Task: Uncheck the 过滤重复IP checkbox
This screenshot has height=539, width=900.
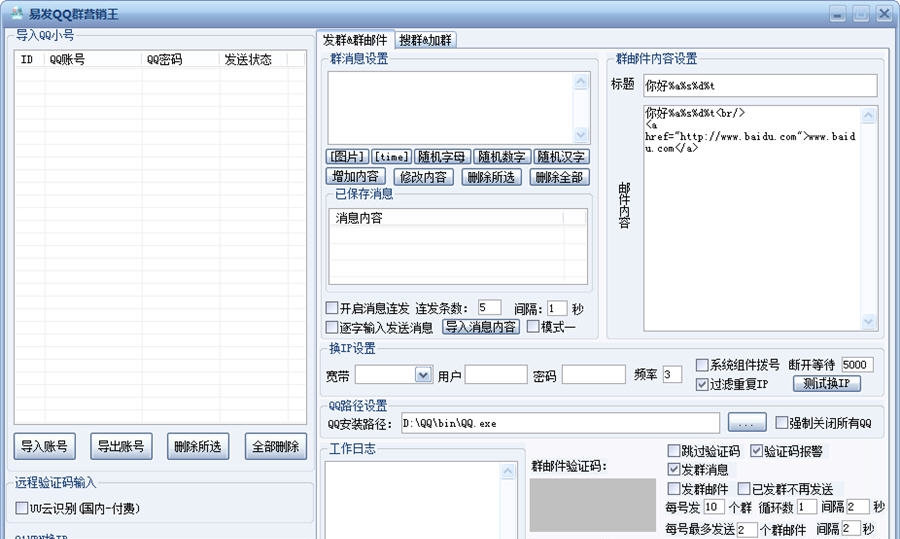Action: click(x=701, y=385)
